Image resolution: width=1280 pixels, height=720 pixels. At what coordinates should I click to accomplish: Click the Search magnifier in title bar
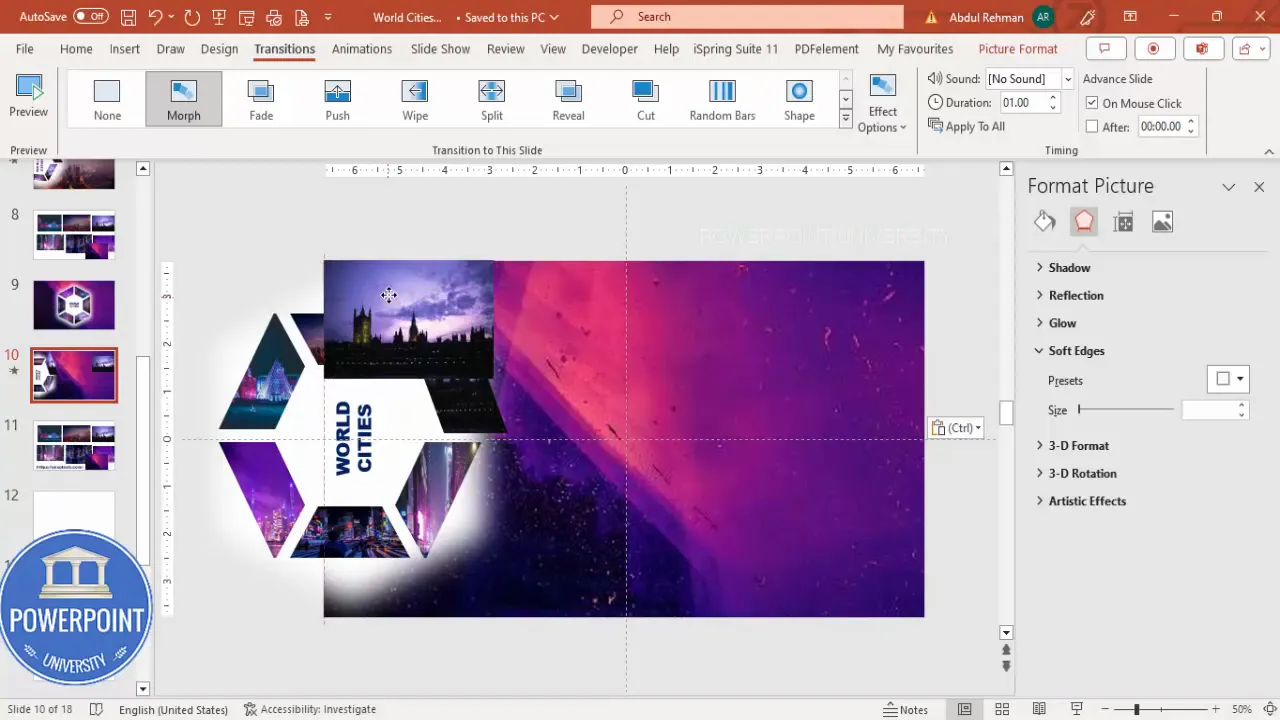(x=617, y=17)
